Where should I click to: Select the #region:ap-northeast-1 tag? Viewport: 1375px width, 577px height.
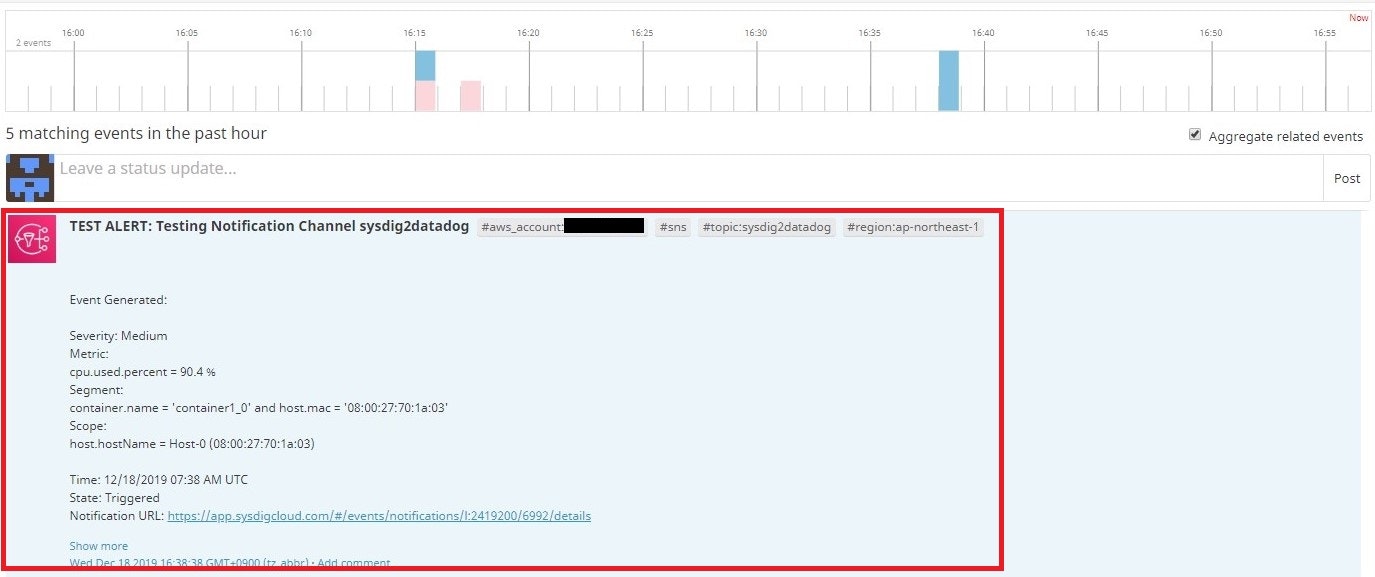(914, 228)
